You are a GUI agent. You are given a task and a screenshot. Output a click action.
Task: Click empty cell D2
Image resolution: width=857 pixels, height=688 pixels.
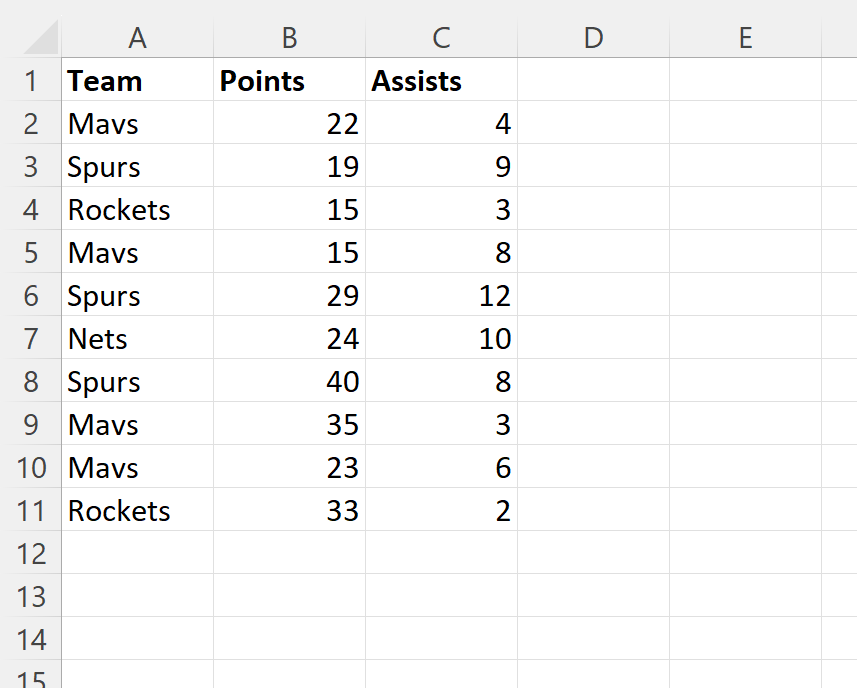click(594, 123)
